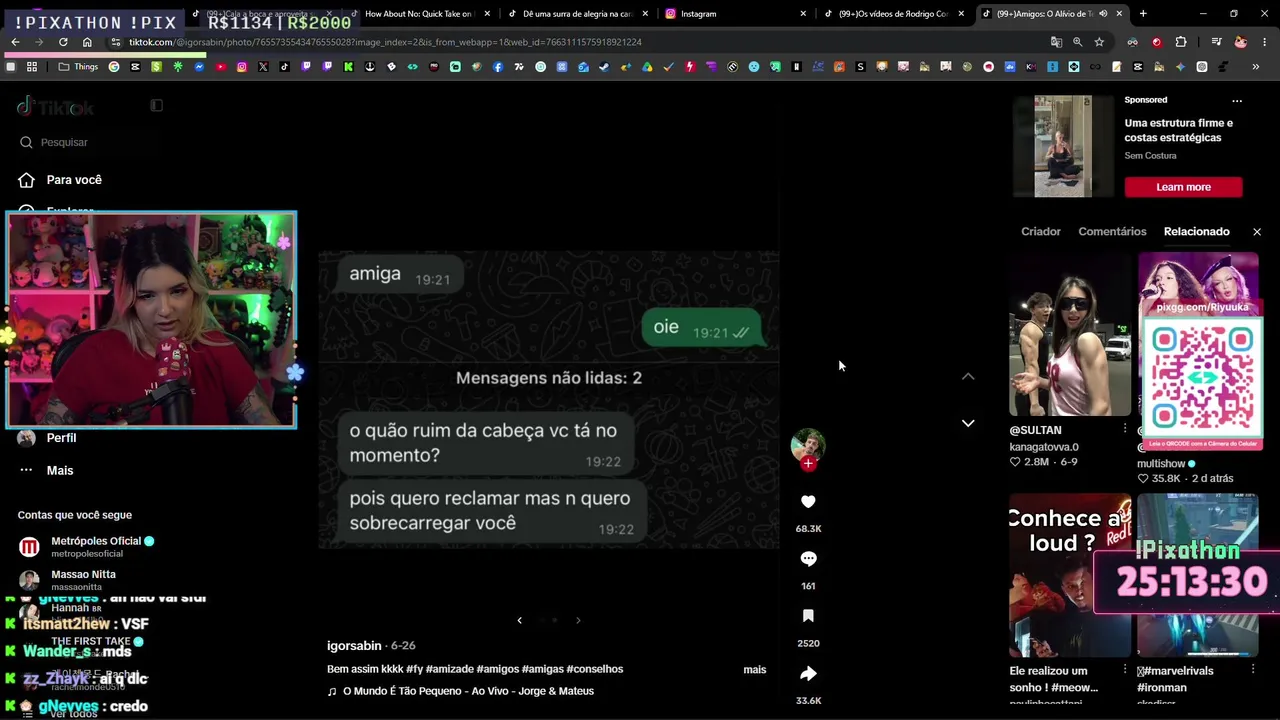Switch to the Instagram browser tab
Screen dimensions: 1280x720
click(735, 14)
